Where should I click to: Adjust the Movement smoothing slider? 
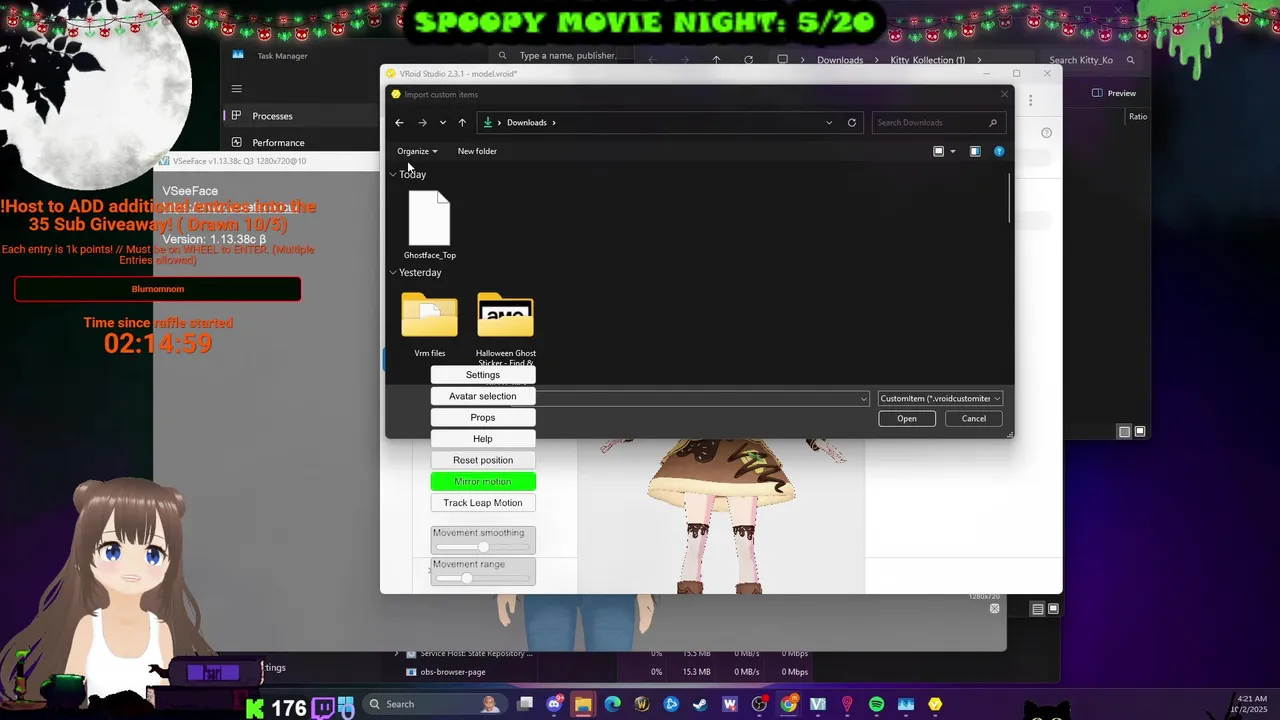coord(483,547)
